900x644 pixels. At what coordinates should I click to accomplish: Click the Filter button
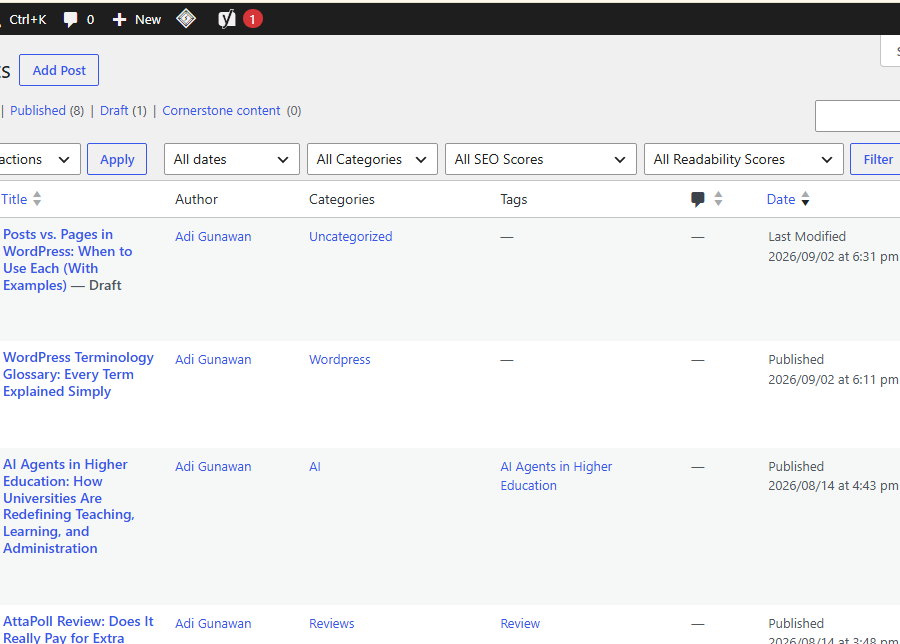pos(877,159)
